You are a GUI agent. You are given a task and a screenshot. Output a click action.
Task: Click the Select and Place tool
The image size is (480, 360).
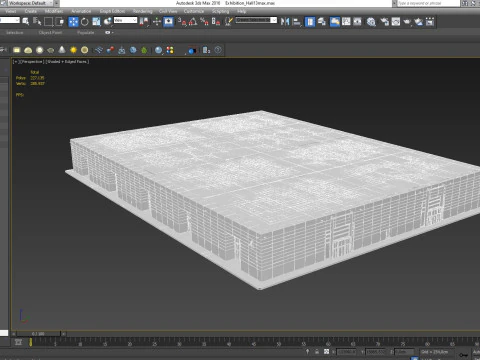(x=107, y=22)
